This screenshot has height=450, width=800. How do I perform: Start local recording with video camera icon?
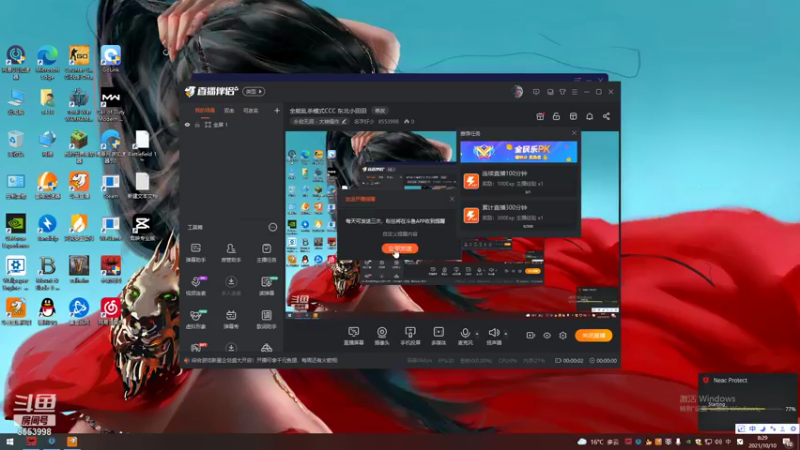point(531,335)
